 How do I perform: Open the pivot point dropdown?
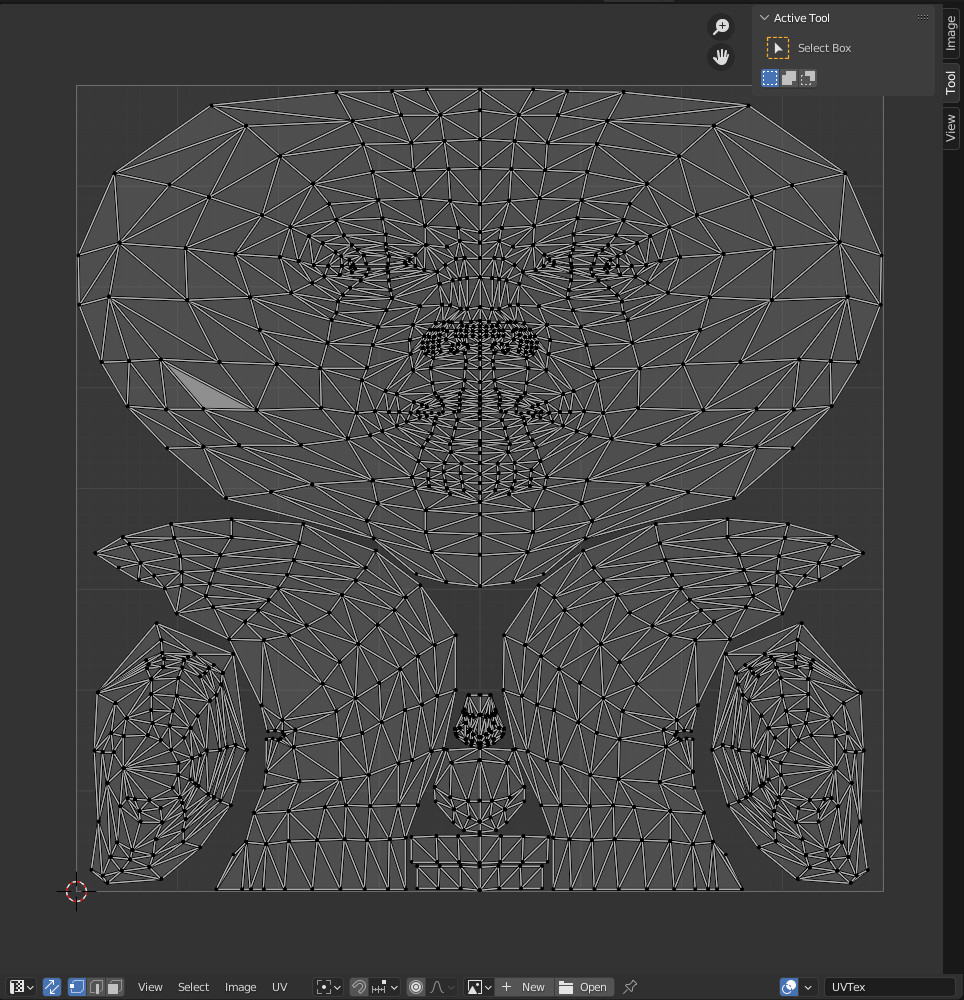click(x=329, y=987)
